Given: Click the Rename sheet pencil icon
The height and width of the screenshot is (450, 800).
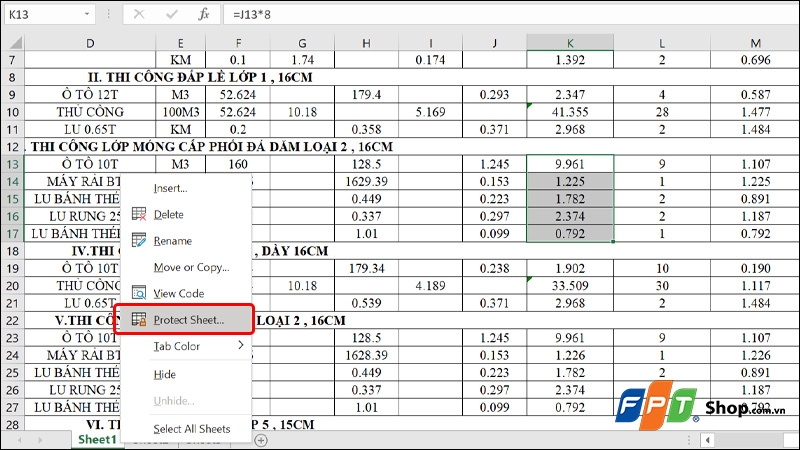Looking at the screenshot, I should pyautogui.click(x=139, y=240).
